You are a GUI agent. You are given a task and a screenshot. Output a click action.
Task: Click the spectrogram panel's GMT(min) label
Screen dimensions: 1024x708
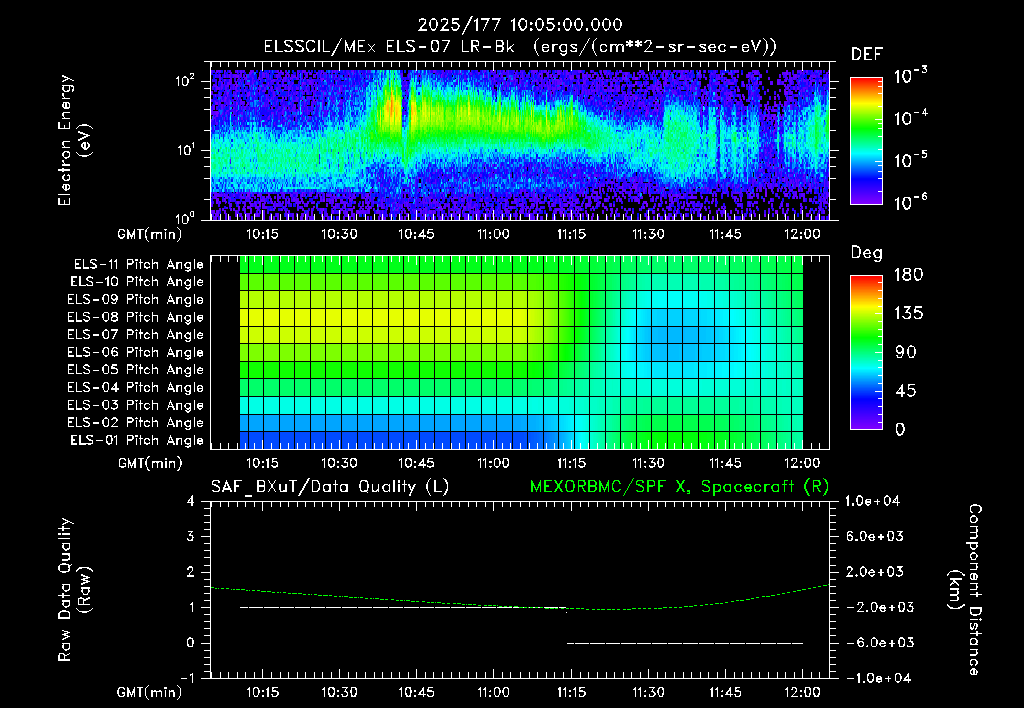click(x=149, y=234)
